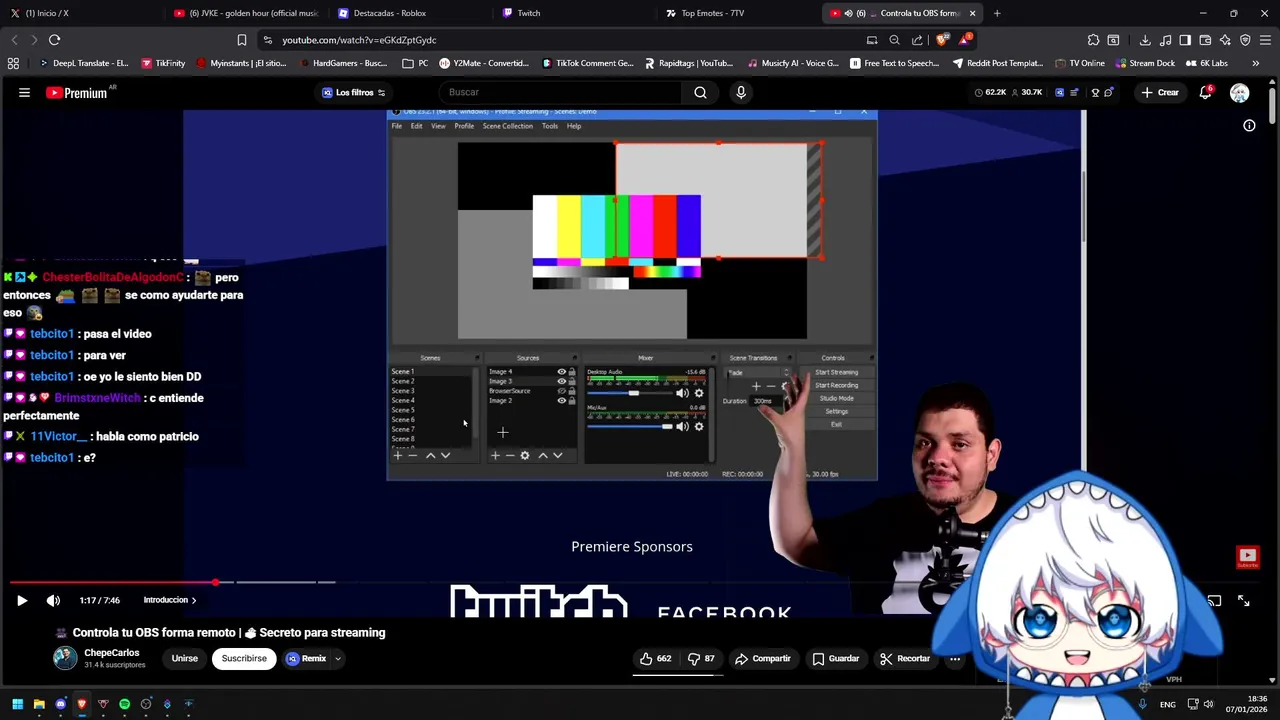This screenshot has height=720, width=1280.
Task: Go back in browser history
Action: point(14,40)
